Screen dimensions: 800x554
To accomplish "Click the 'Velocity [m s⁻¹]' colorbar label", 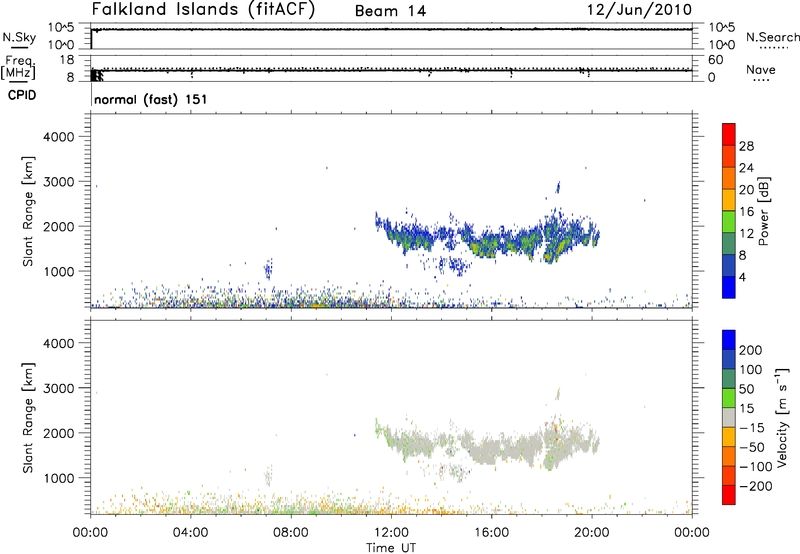I will coord(781,417).
